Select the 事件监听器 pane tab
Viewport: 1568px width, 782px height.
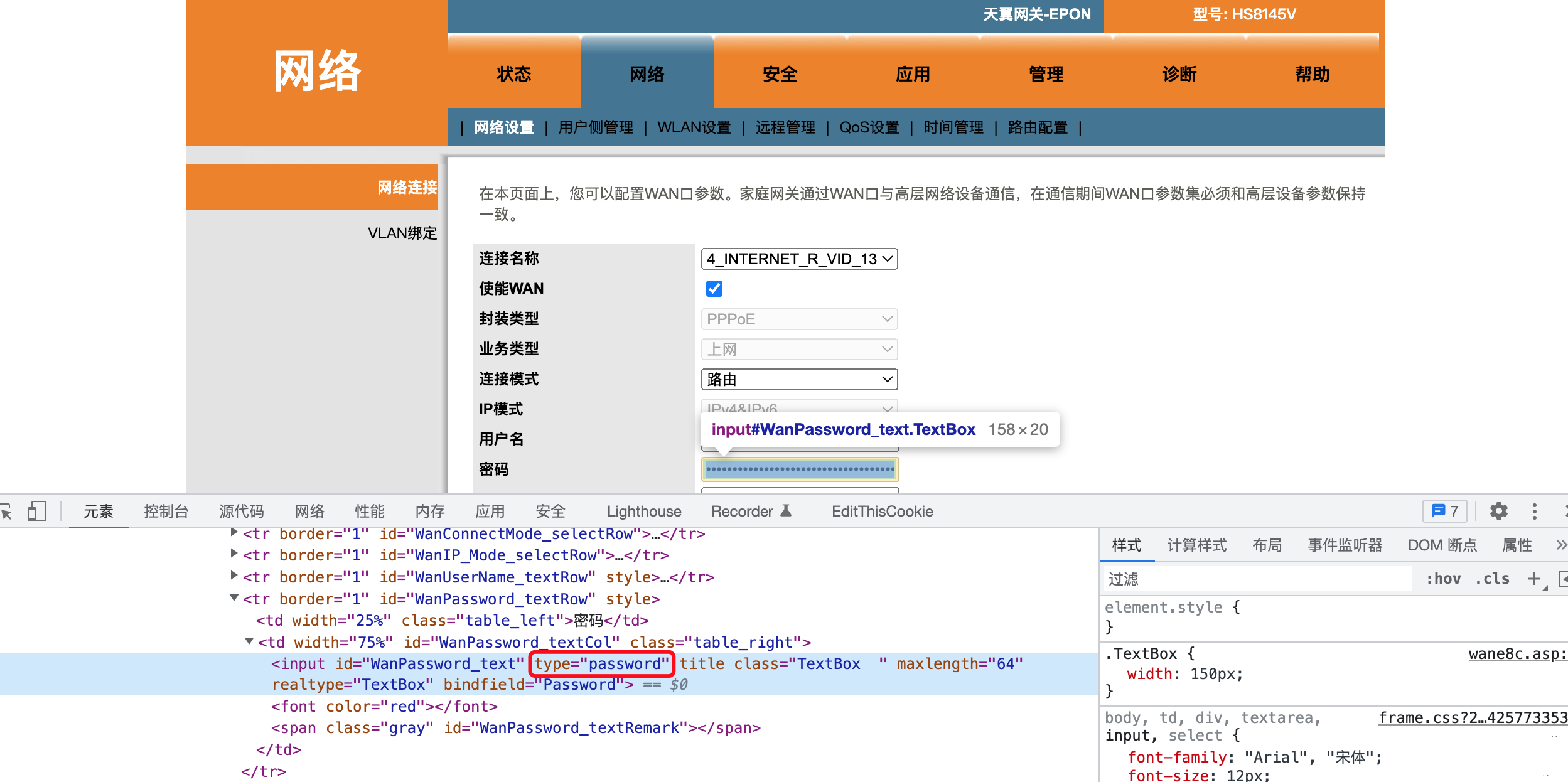[x=1345, y=545]
